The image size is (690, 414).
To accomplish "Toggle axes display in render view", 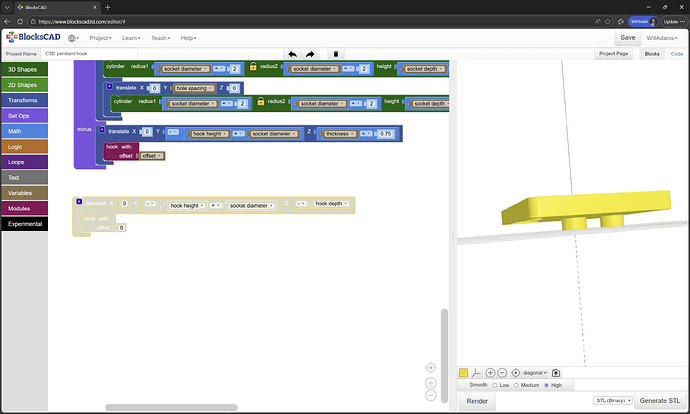I will pos(477,373).
